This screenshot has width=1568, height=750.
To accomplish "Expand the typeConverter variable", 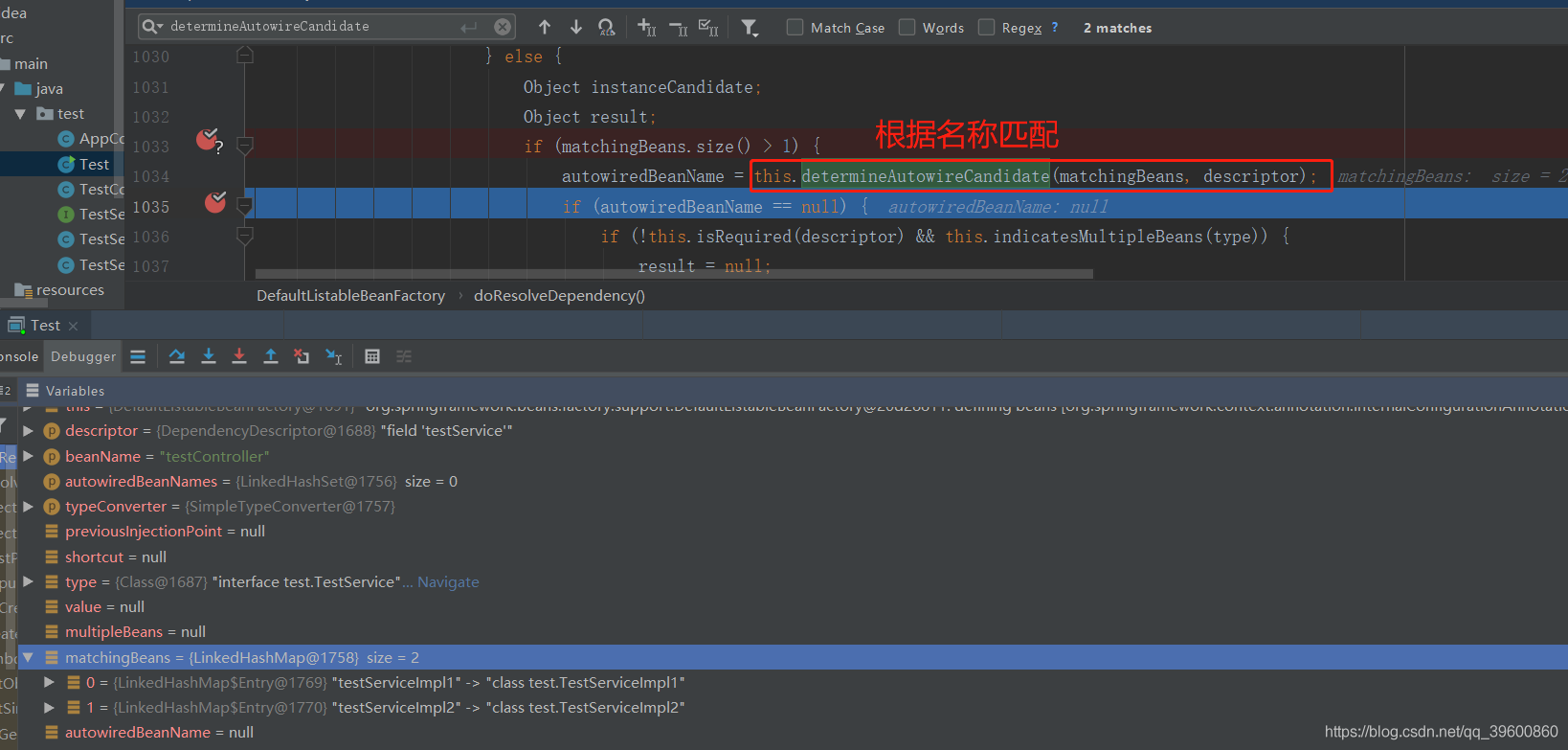I will pyautogui.click(x=29, y=506).
